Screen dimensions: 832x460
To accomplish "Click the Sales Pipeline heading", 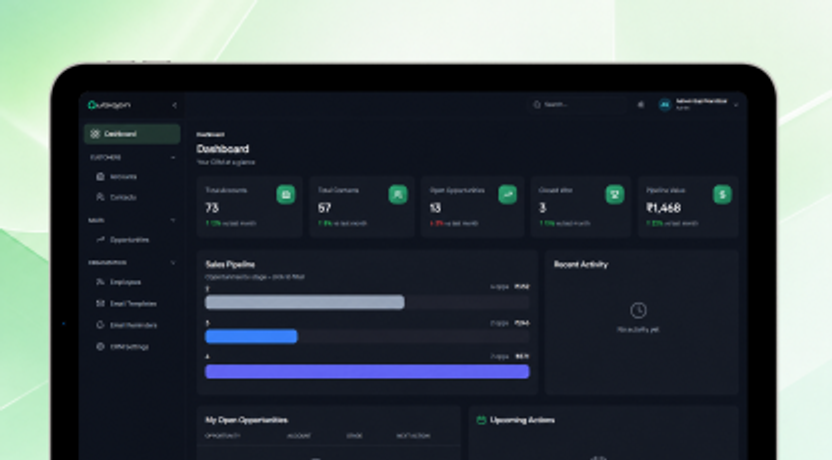I will coord(230,264).
